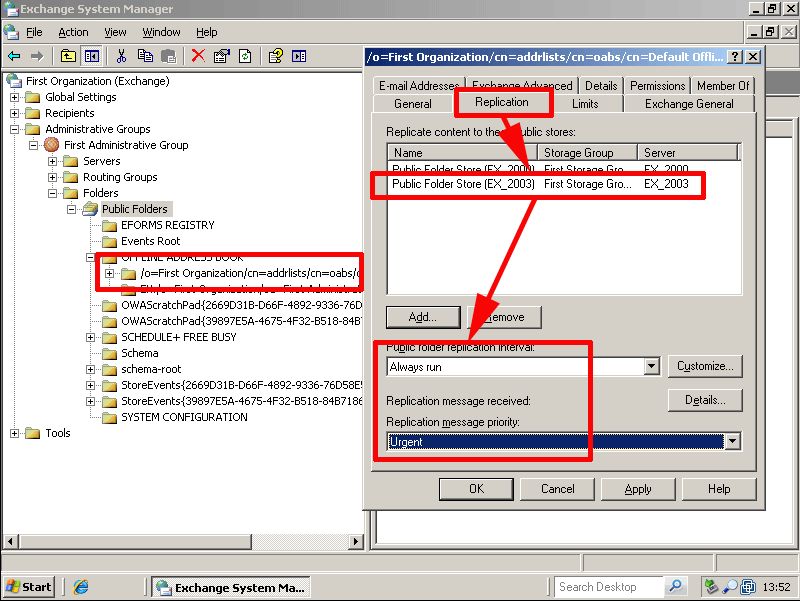The width and height of the screenshot is (800, 601).
Task: Click the Copy toolbar icon
Action: [145, 56]
